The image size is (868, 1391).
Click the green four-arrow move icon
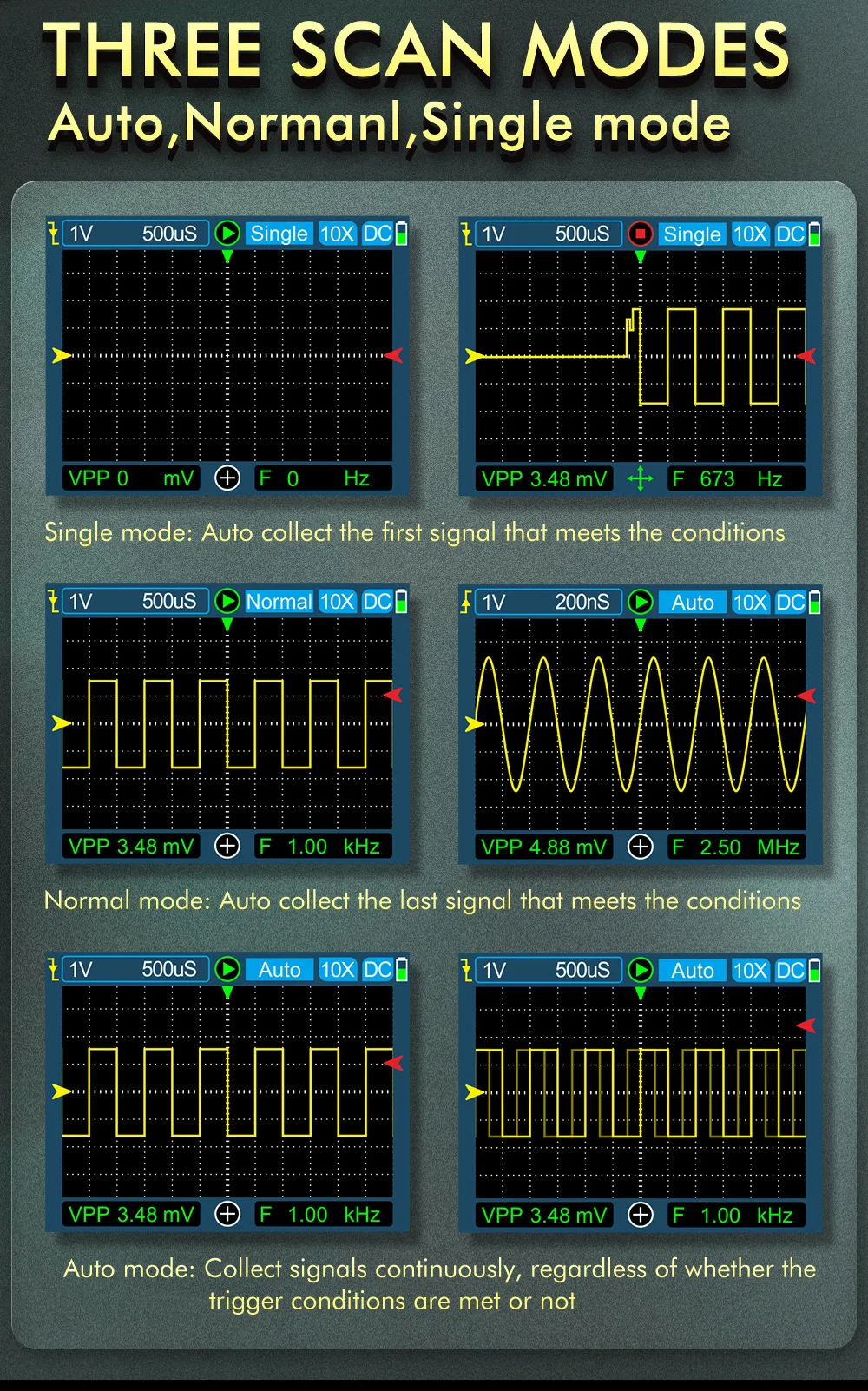coord(641,478)
